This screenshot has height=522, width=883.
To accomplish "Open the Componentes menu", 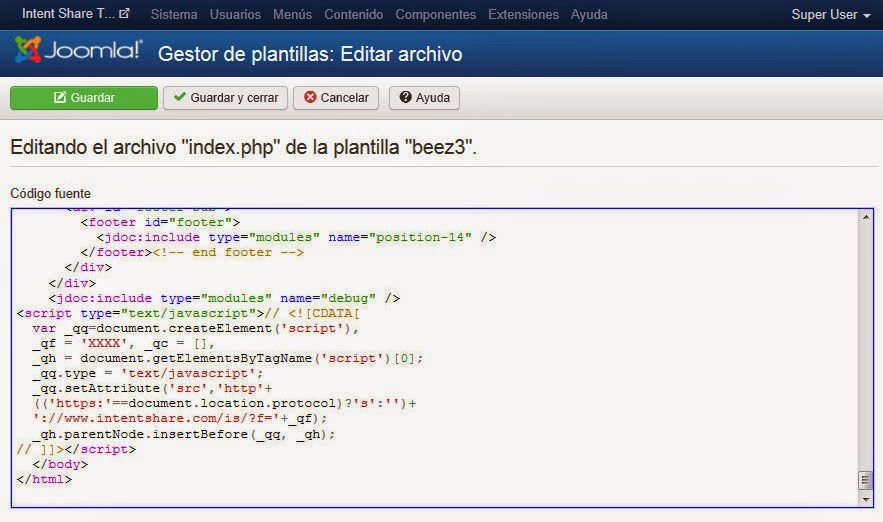I will [x=435, y=14].
